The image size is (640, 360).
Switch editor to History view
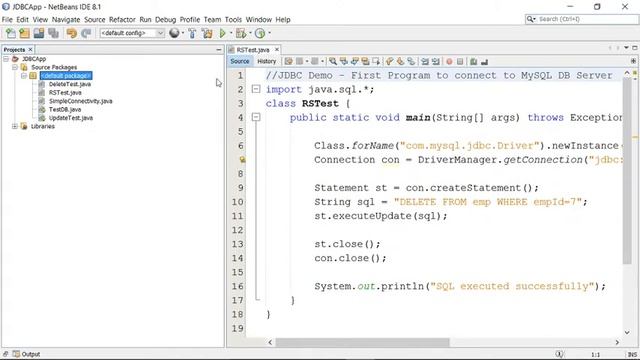pyautogui.click(x=267, y=61)
